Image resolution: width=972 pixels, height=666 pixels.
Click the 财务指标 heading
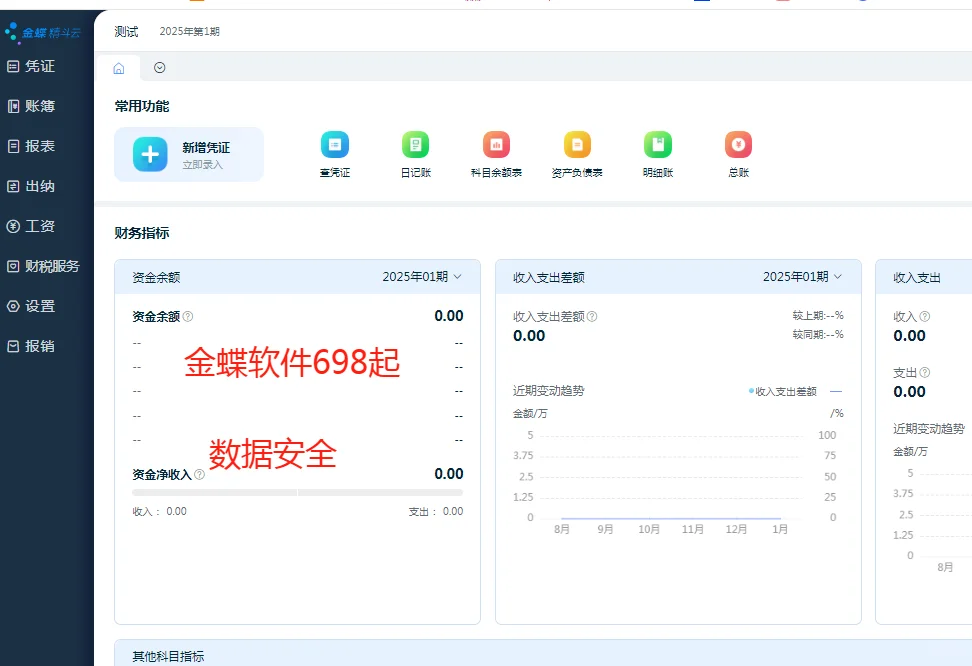pyautogui.click(x=142, y=233)
